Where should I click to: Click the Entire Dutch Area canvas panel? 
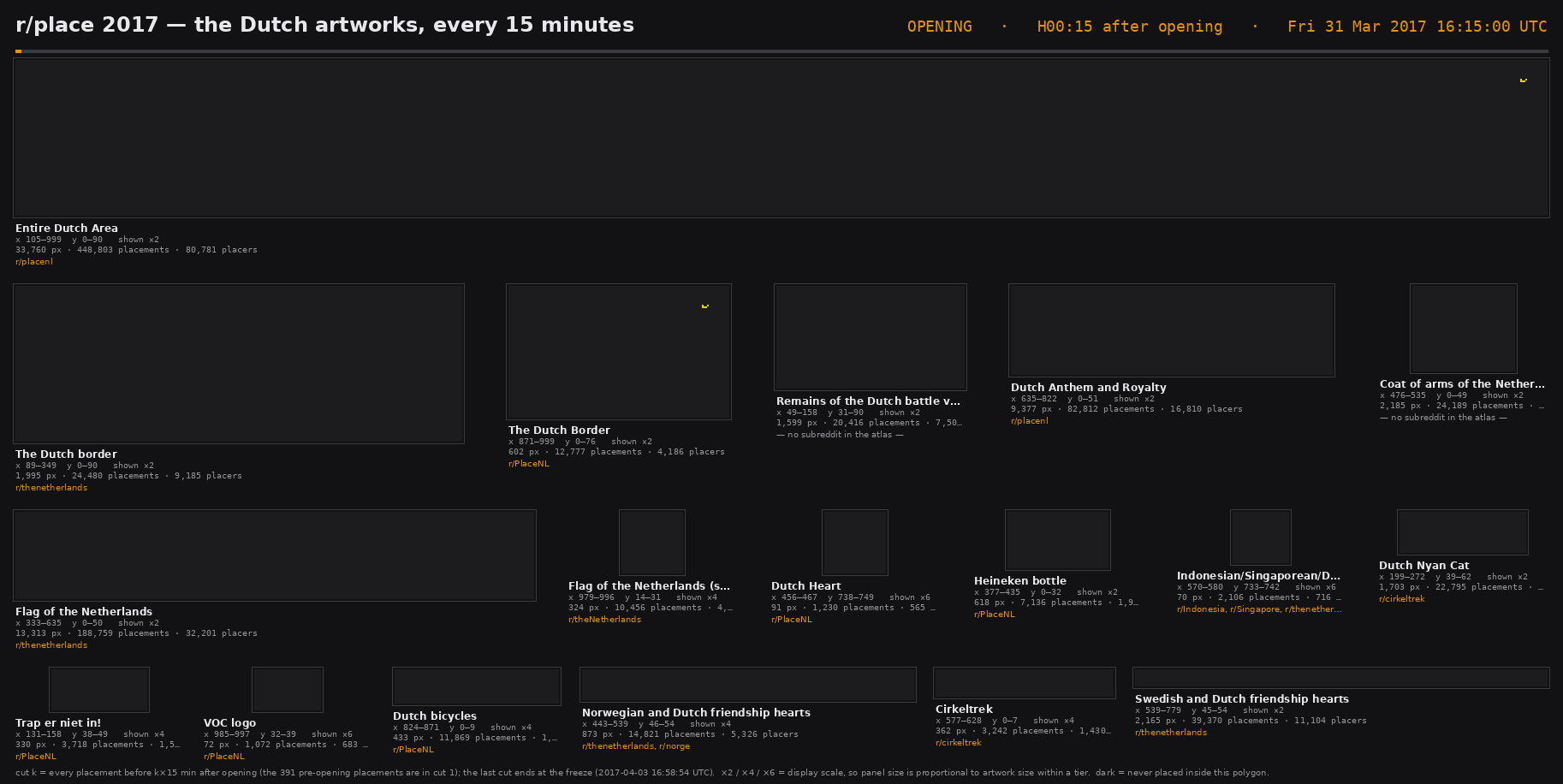coord(781,138)
